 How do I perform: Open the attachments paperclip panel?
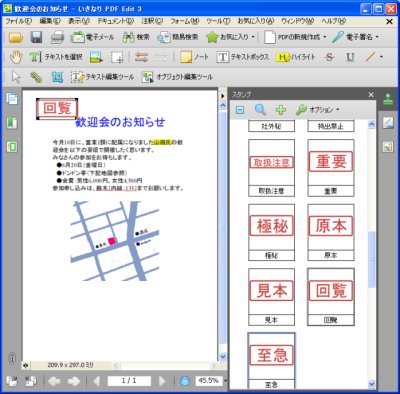coord(12,358)
